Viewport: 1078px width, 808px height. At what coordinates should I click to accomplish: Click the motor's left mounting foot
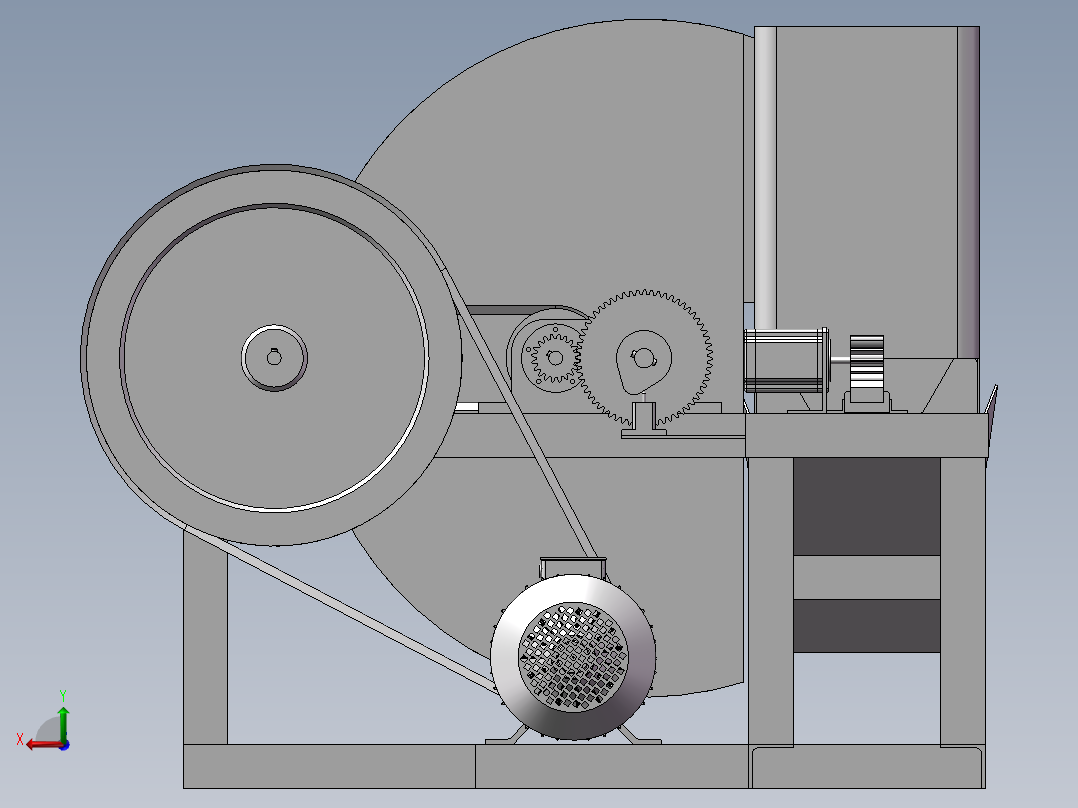click(509, 736)
